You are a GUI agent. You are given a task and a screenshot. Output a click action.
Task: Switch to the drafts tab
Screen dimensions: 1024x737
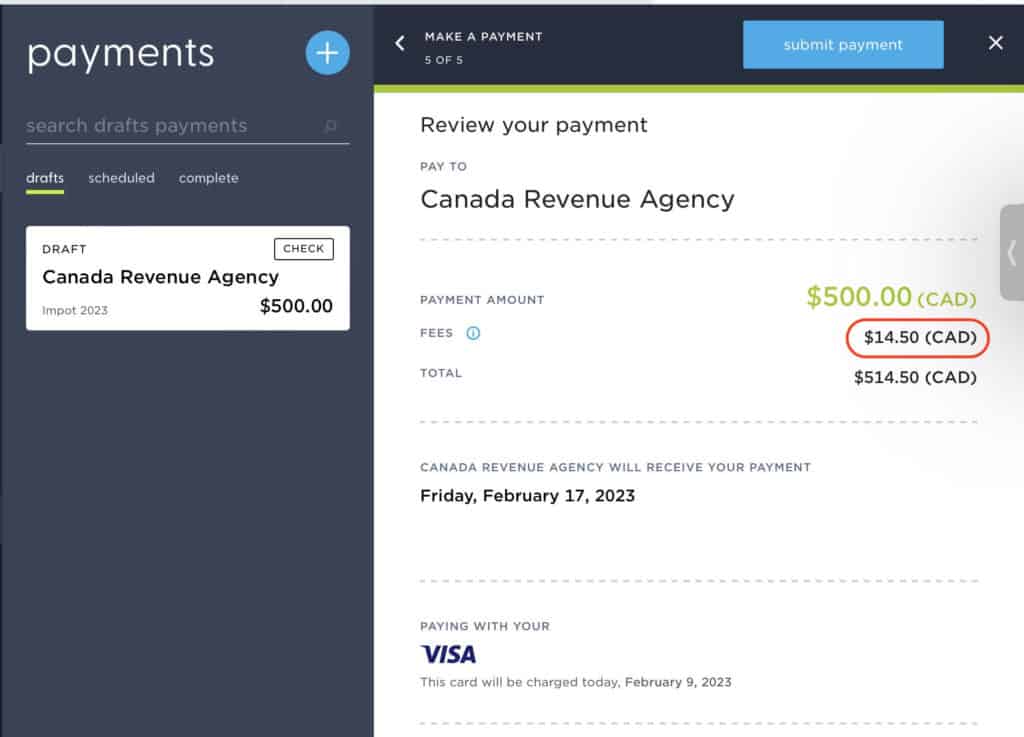coord(45,178)
